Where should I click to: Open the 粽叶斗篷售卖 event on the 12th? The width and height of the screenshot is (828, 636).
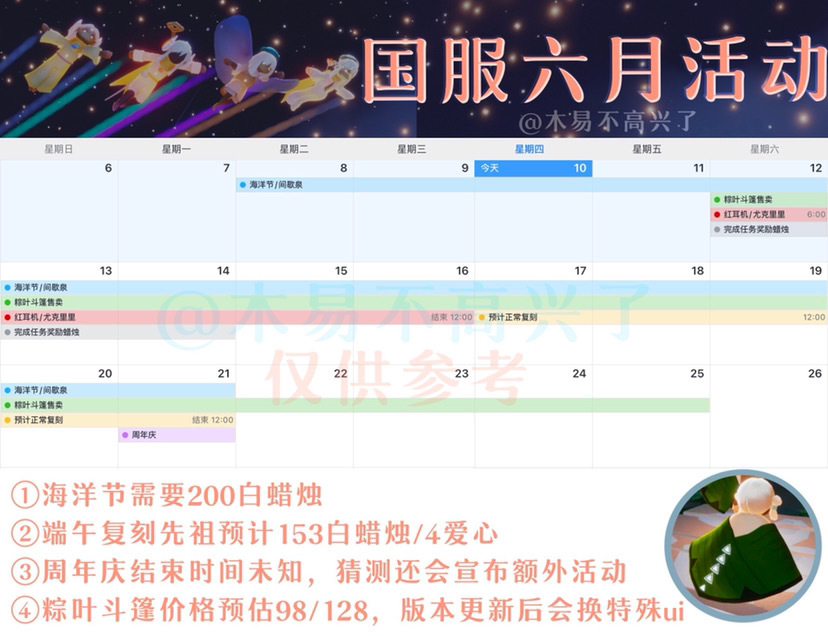(769, 200)
